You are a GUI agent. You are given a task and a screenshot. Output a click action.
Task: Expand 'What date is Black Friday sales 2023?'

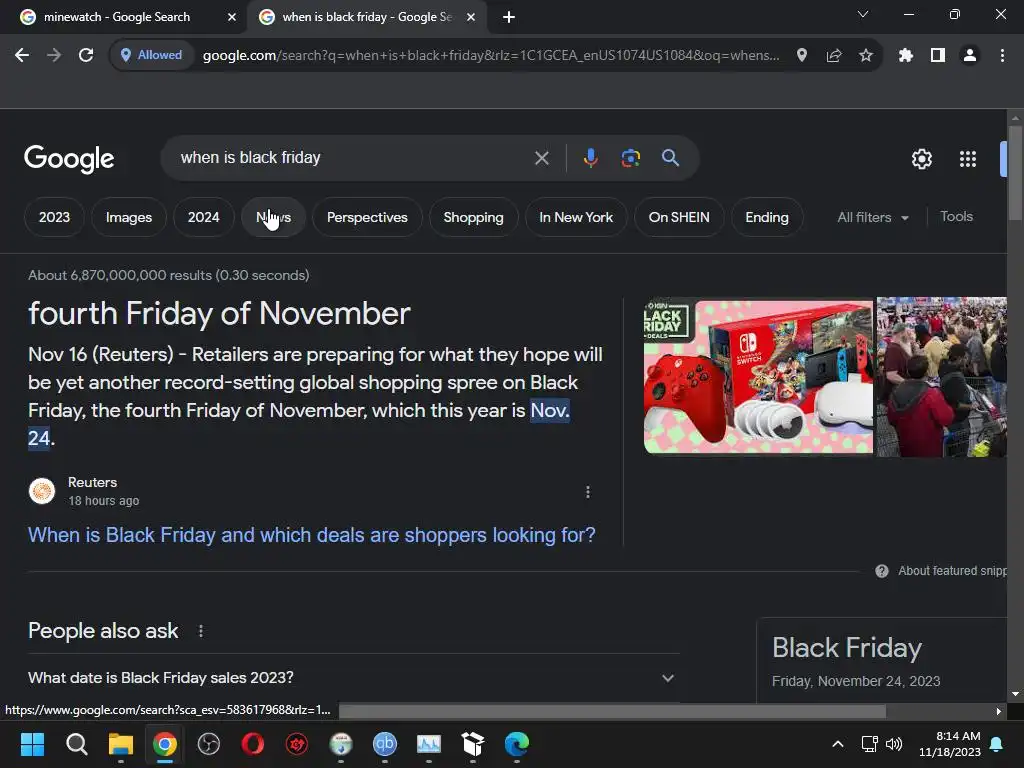353,678
